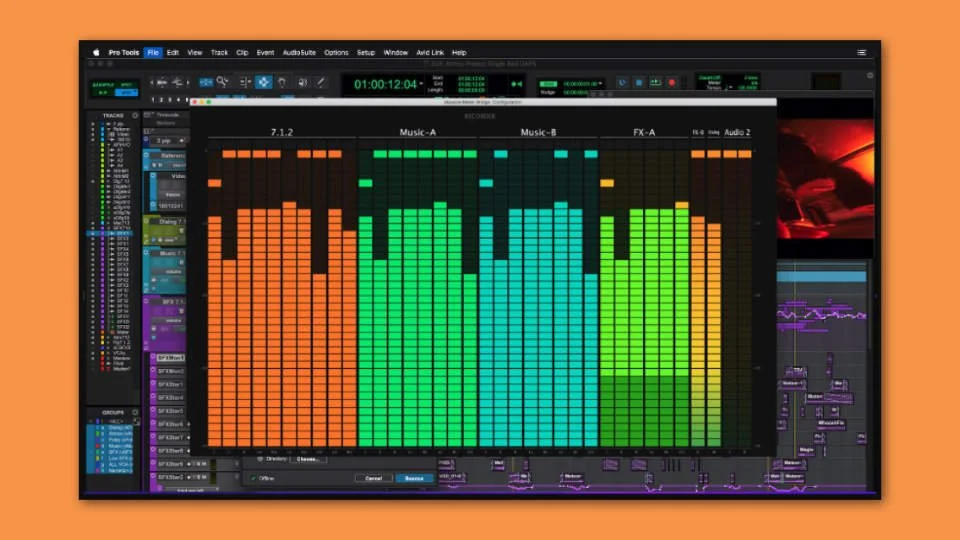Toggle the Grid mode indicator
This screenshot has height=540, width=960.
coord(548,84)
